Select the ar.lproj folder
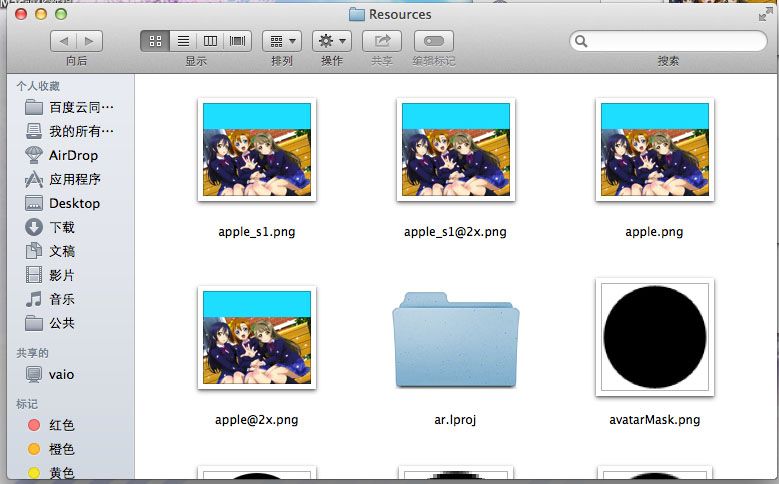This screenshot has height=484, width=779. 455,339
